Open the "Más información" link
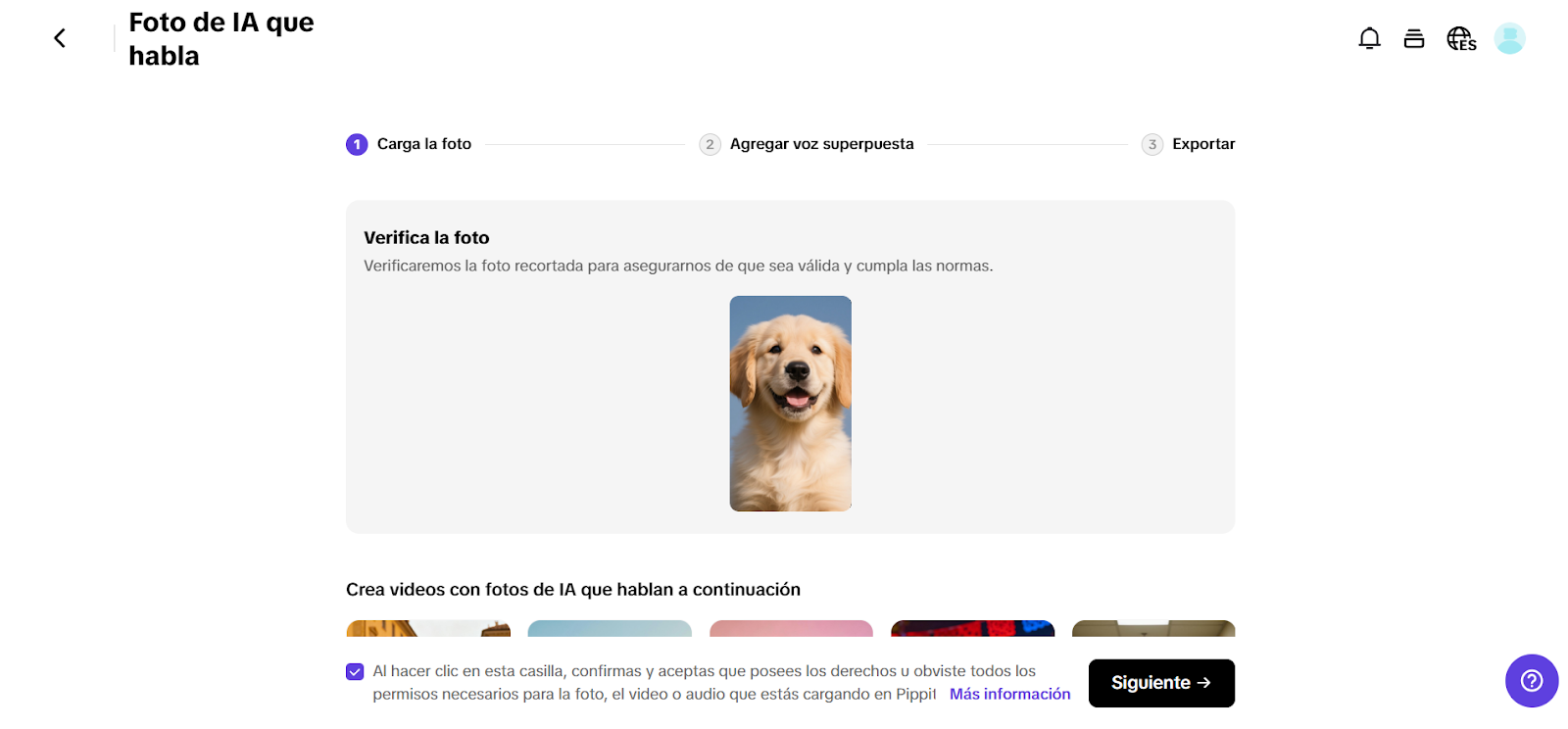The image size is (1568, 729). (x=1009, y=694)
